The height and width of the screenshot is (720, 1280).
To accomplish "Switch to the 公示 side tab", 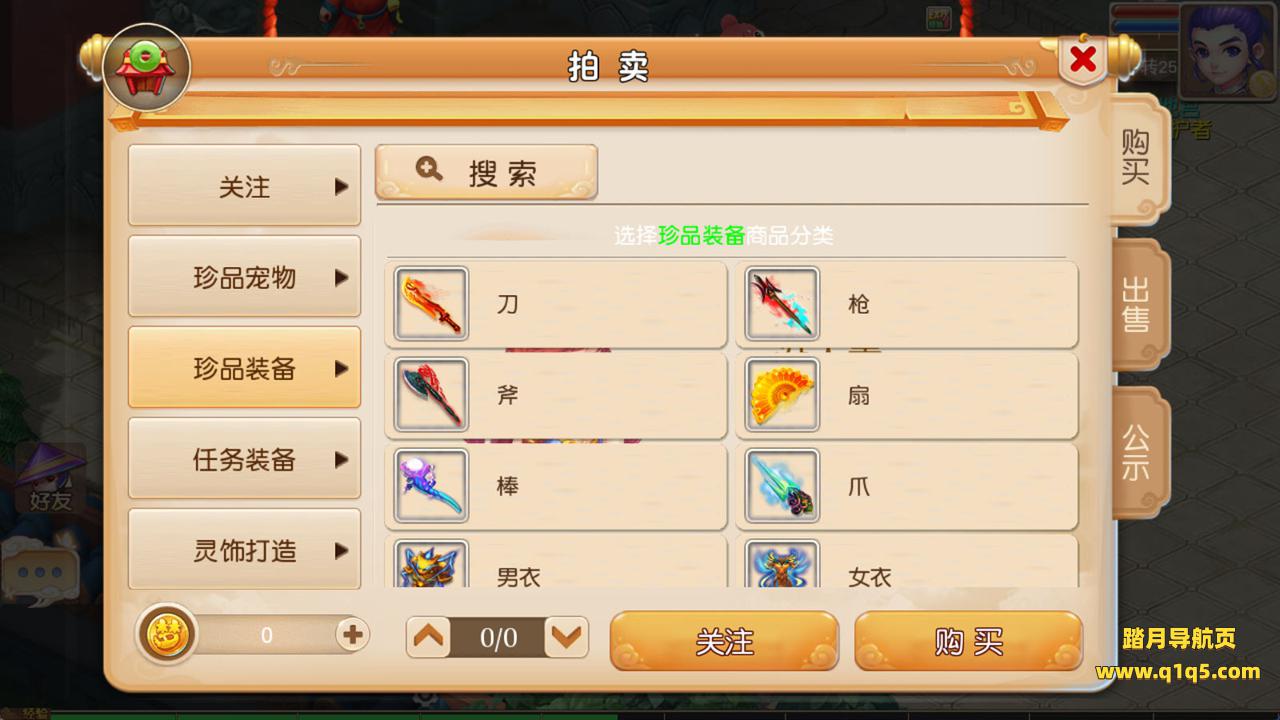I will tap(1137, 452).
